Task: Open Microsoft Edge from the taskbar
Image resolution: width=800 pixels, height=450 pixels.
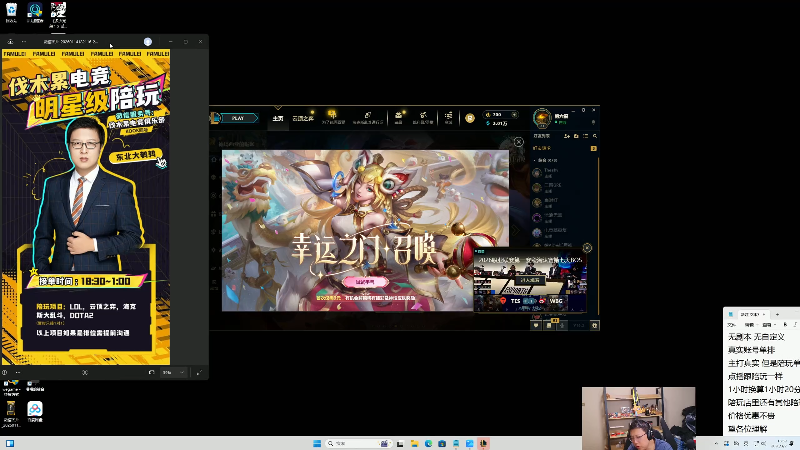Action: point(428,443)
